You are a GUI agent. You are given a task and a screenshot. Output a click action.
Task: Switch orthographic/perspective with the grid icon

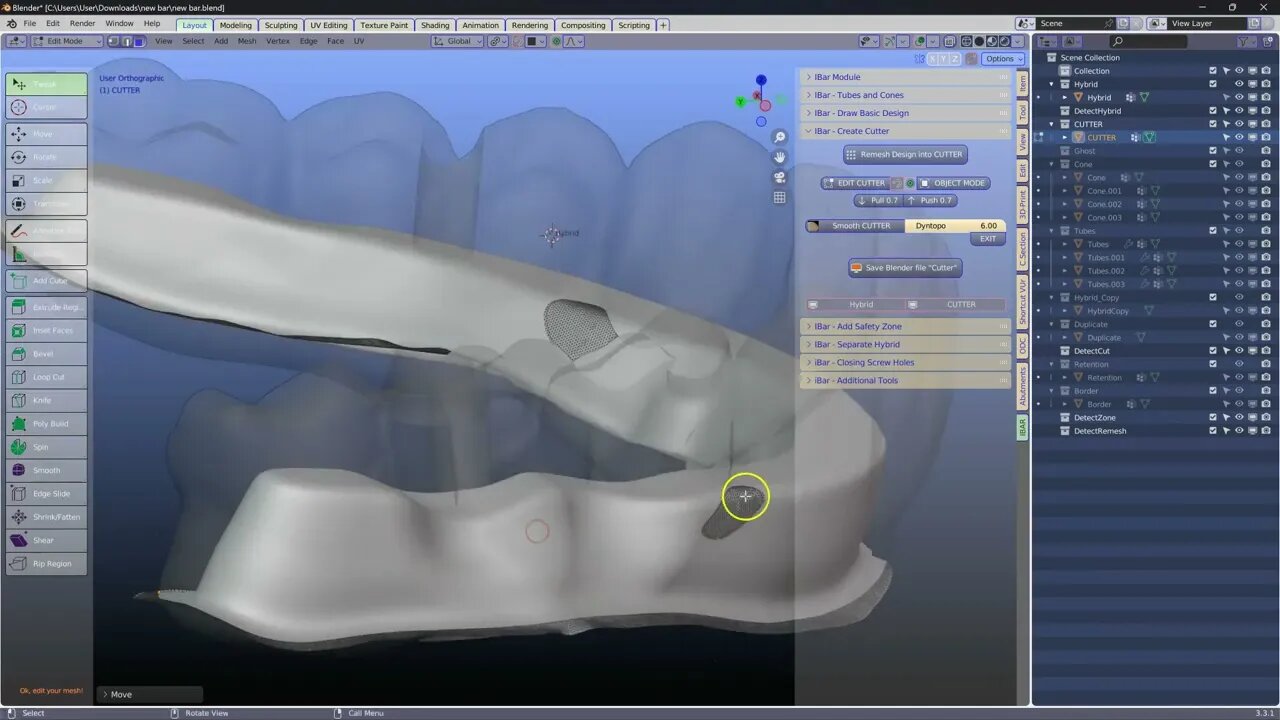click(x=780, y=198)
